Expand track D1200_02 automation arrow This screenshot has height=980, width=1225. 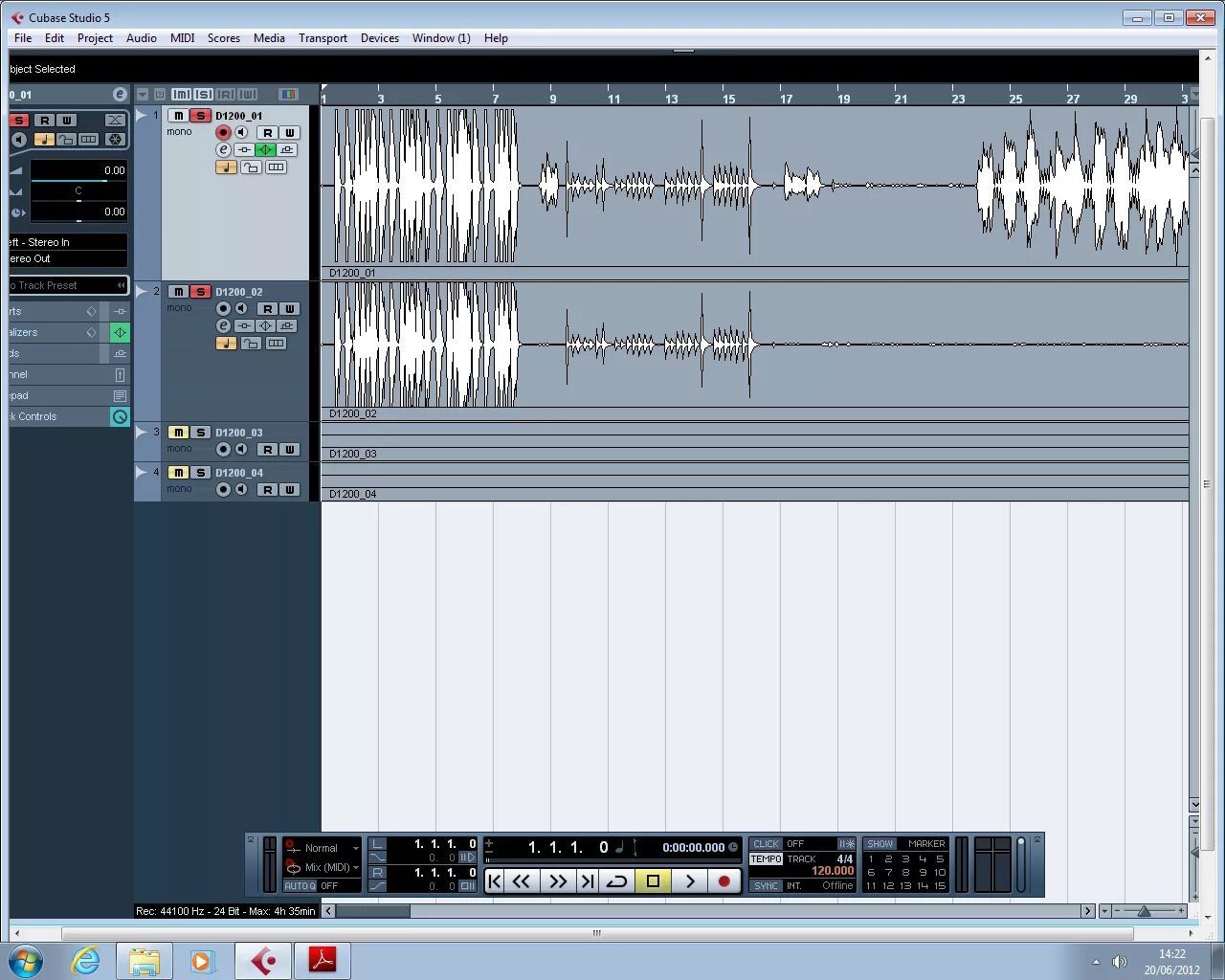142,291
